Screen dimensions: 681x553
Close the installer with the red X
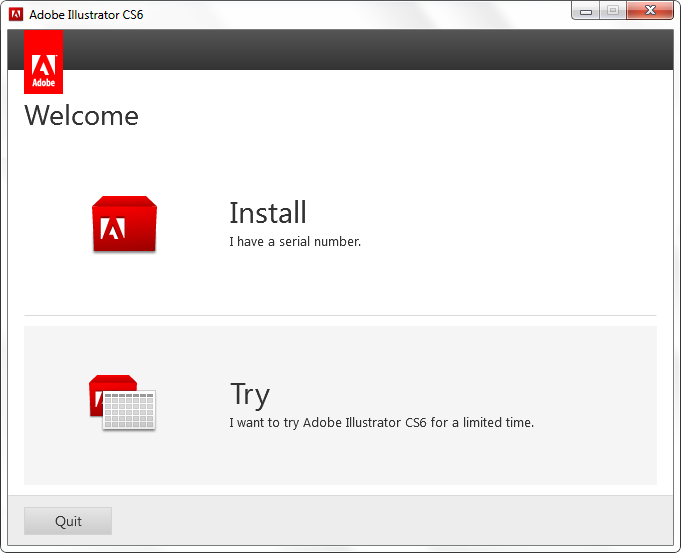point(649,11)
